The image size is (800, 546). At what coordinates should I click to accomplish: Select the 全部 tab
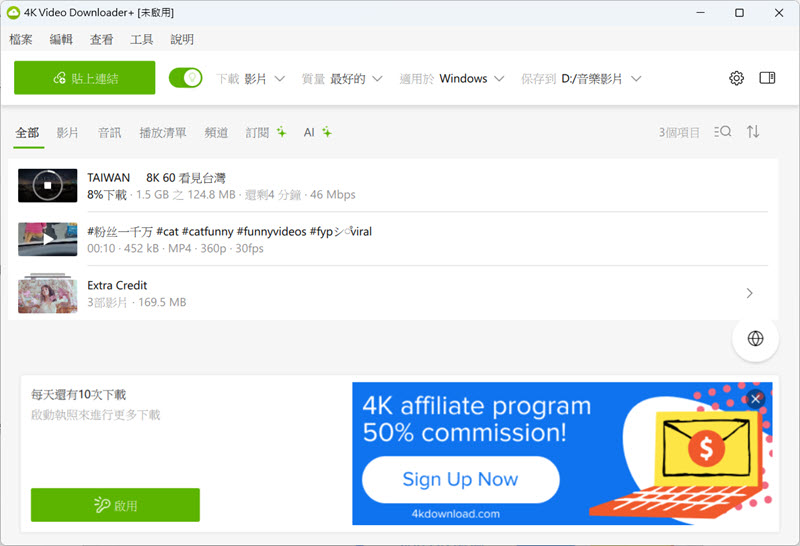(28, 133)
